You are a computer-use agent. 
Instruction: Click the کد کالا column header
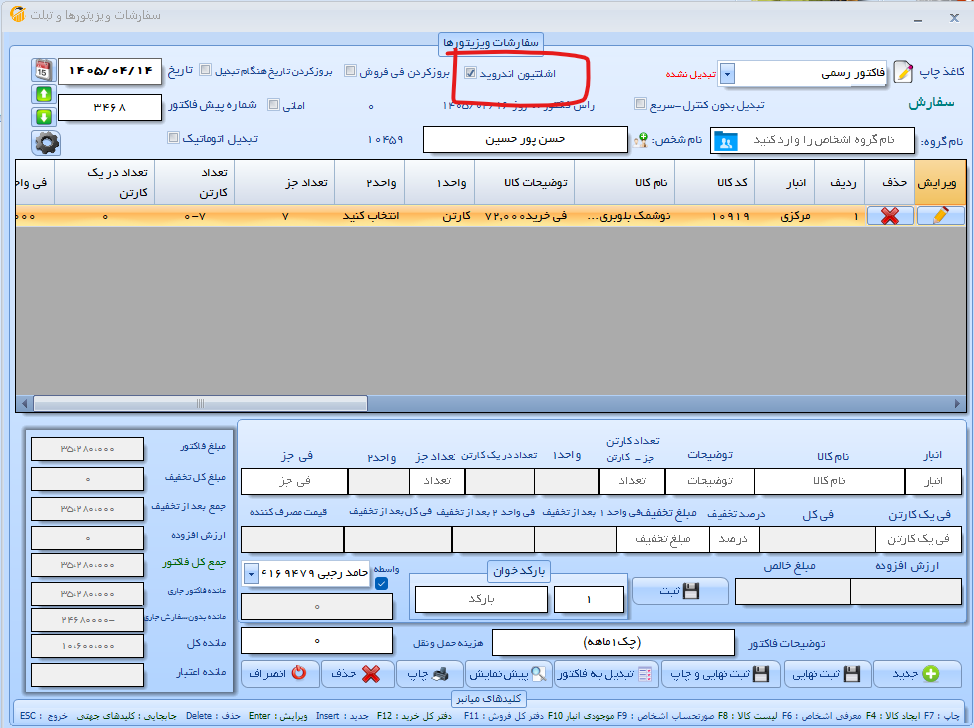tap(714, 183)
